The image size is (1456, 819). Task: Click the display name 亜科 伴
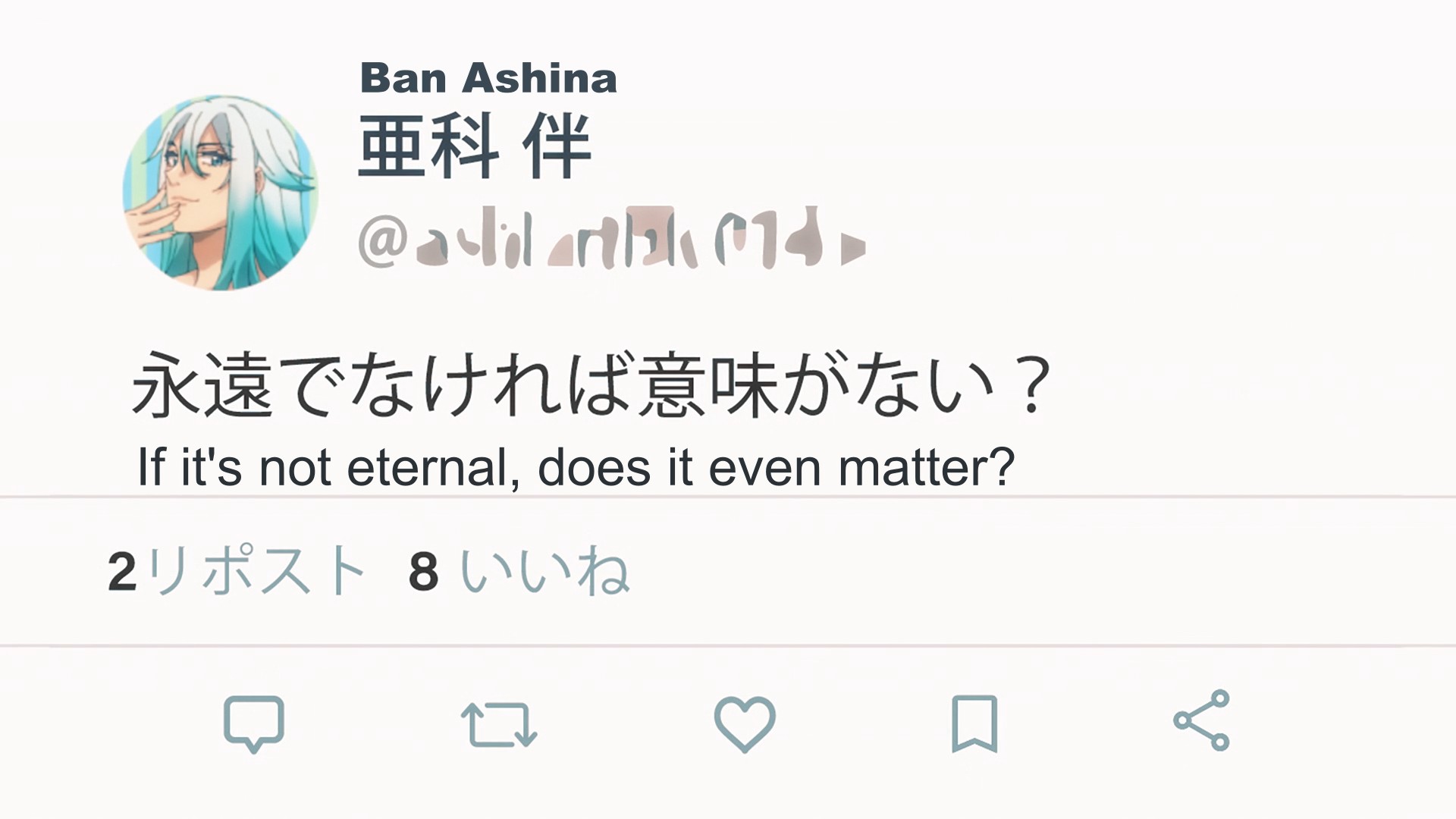pyautogui.click(x=474, y=147)
